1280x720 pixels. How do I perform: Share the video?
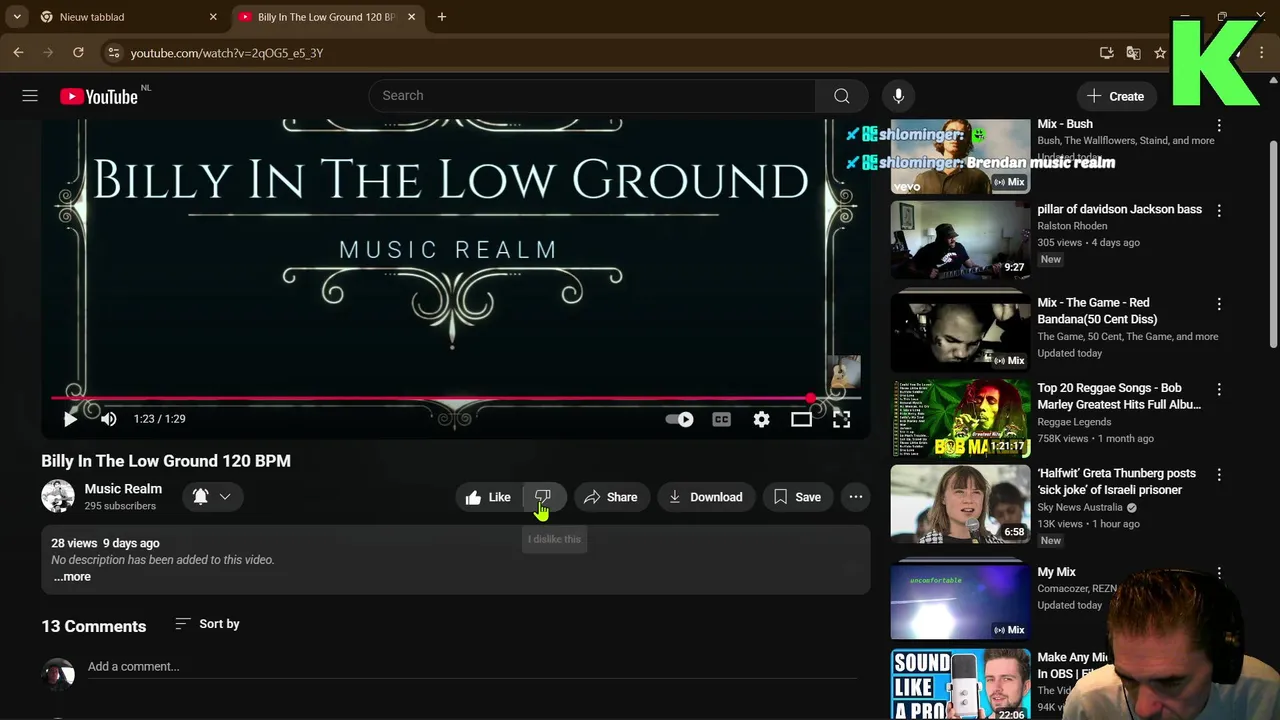point(610,497)
